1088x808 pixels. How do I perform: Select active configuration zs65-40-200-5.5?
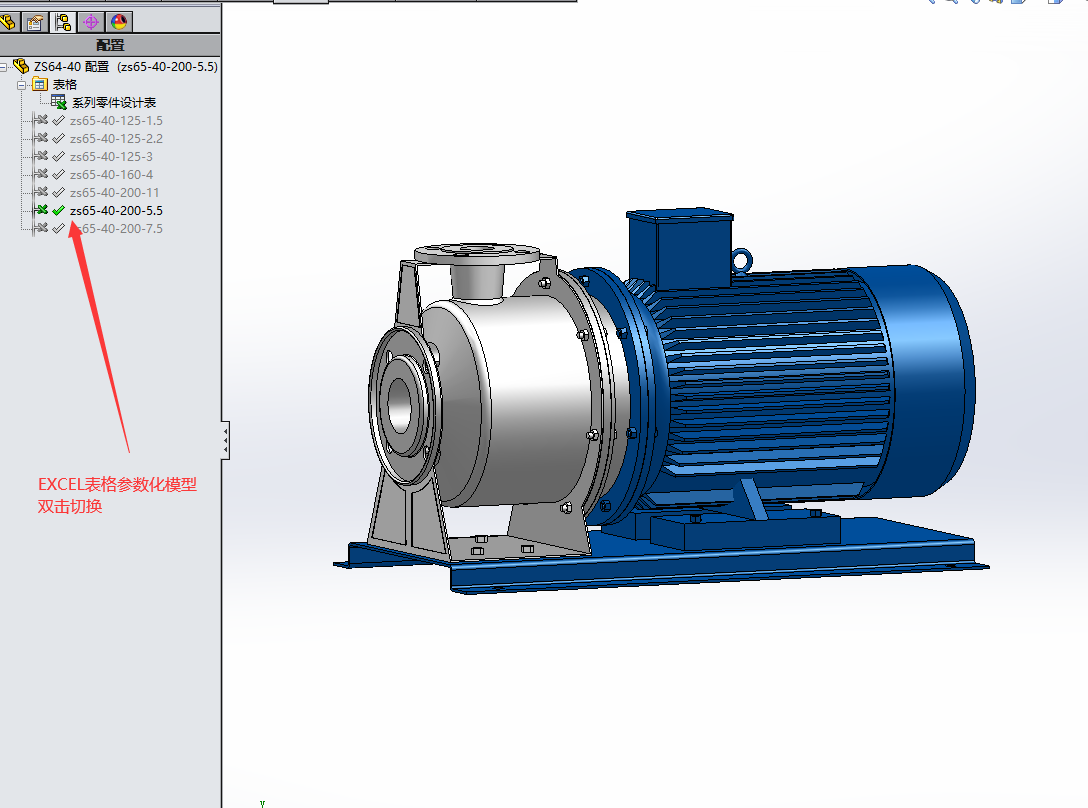116,210
